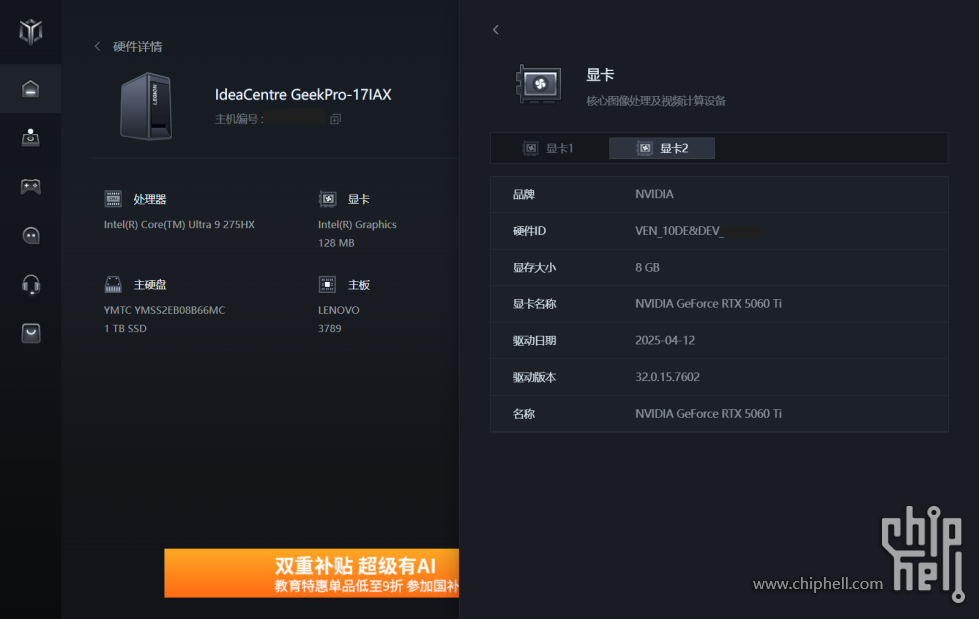The height and width of the screenshot is (619, 979).
Task: Select 1 TB SSD capacity text
Action: click(x=125, y=328)
